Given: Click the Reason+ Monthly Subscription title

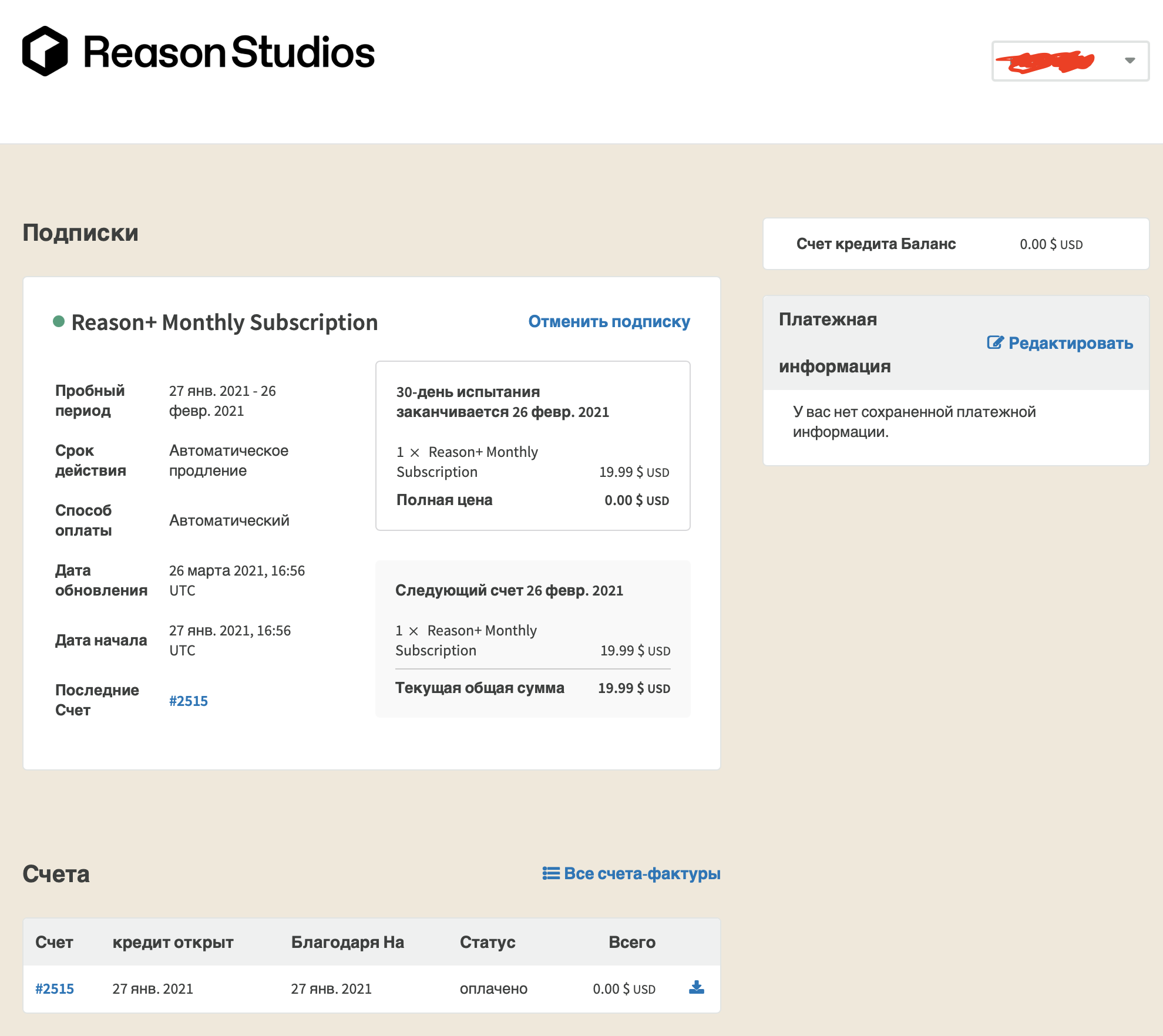Looking at the screenshot, I should pos(224,322).
